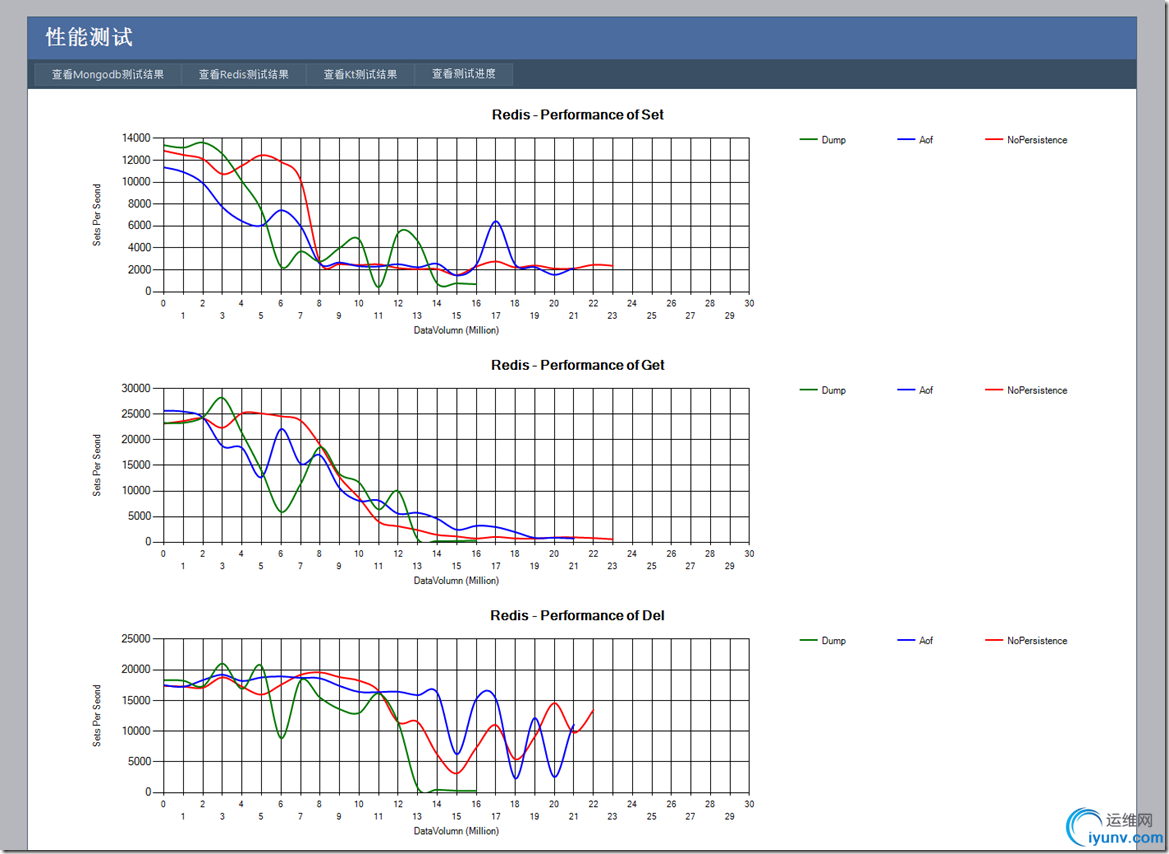Select the Dump legend label in Del chart
Viewport: 1169px width, 854px height.
834,641
